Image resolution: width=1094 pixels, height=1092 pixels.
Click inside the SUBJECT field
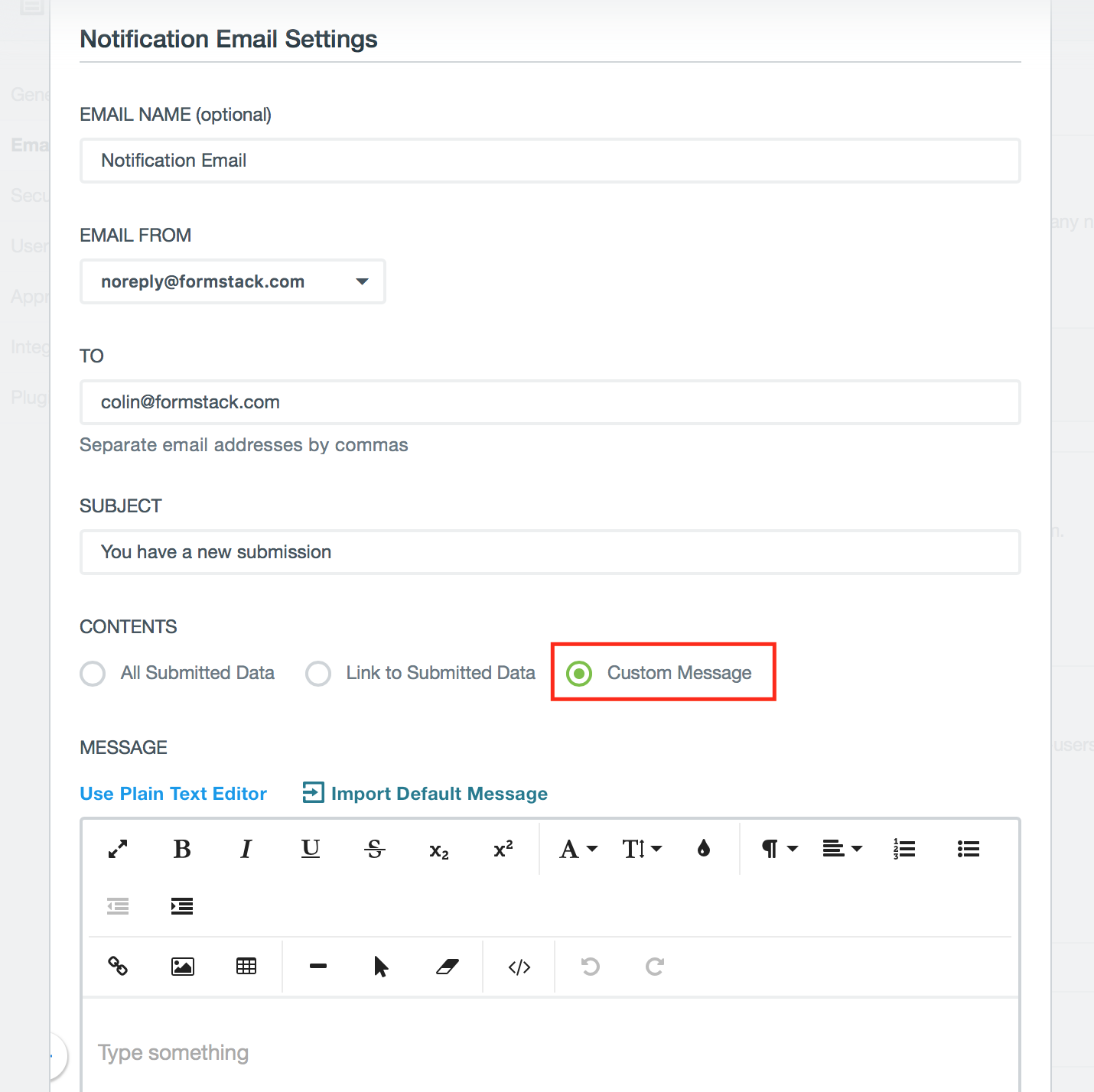(x=550, y=551)
